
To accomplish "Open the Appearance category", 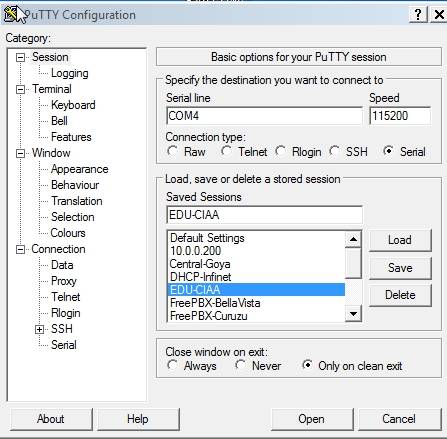I will pyautogui.click(x=80, y=169).
